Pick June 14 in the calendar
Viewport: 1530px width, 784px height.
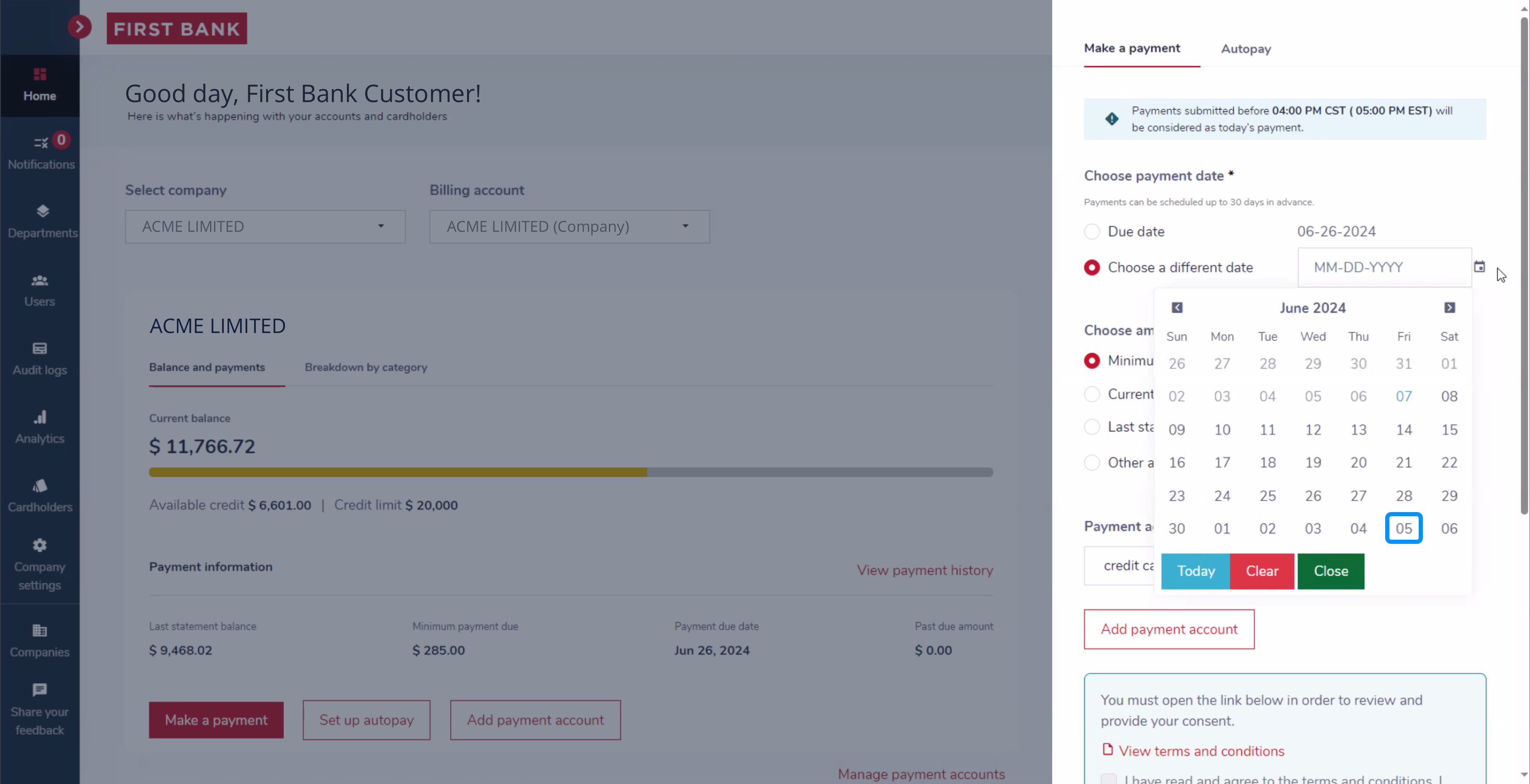coord(1404,429)
